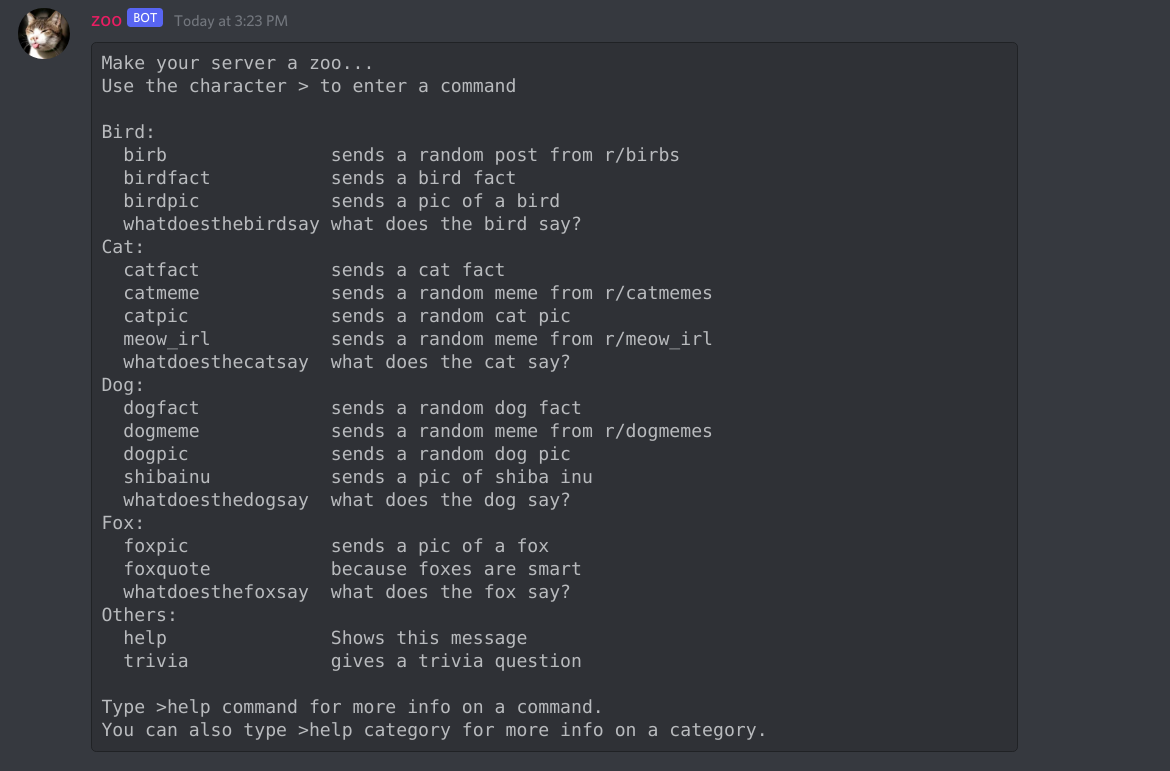The height and width of the screenshot is (771, 1170).
Task: Click the foxquote command text
Action: click(167, 569)
